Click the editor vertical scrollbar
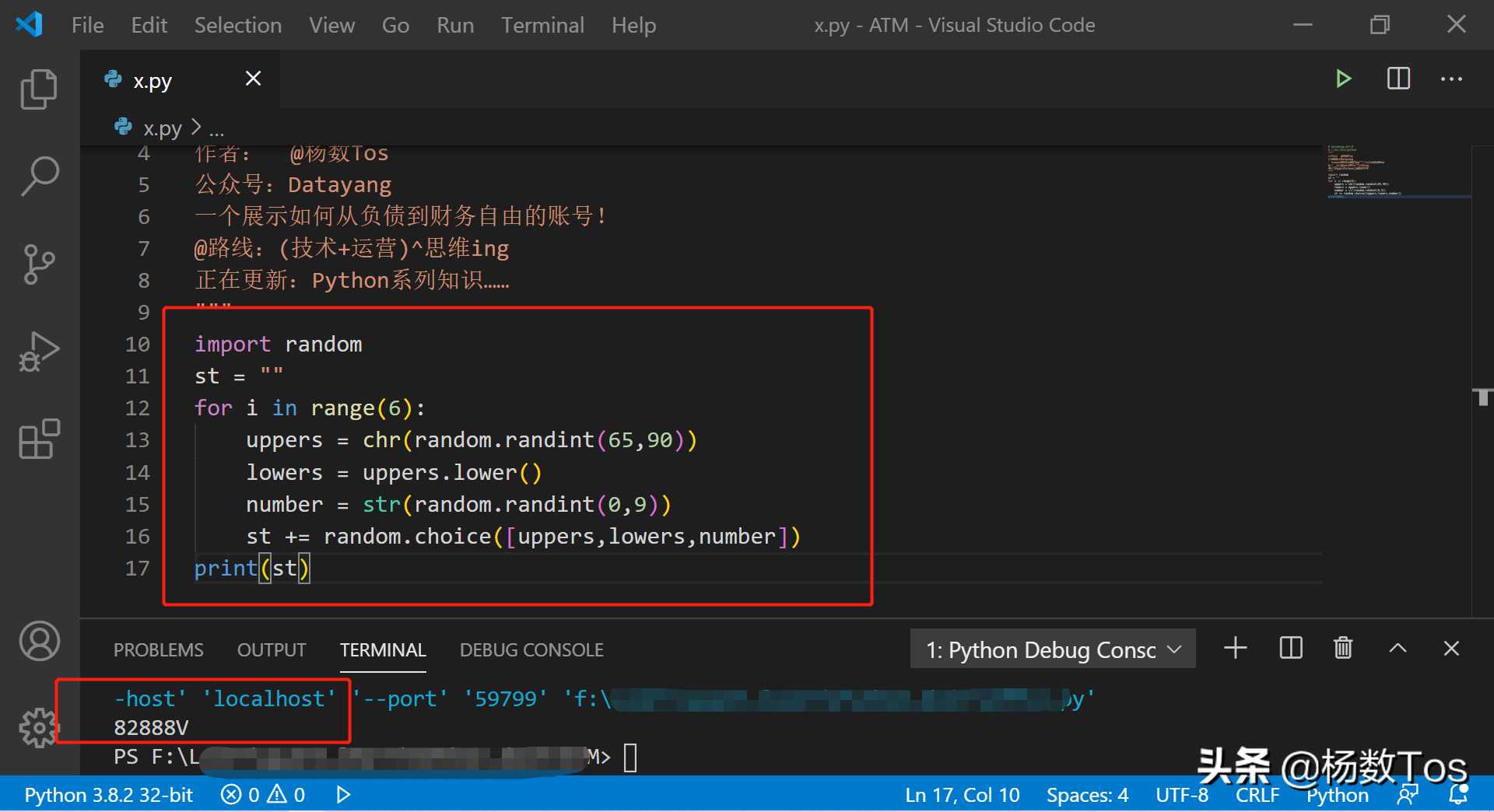Screen dimensions: 1494x812 tap(1482, 380)
